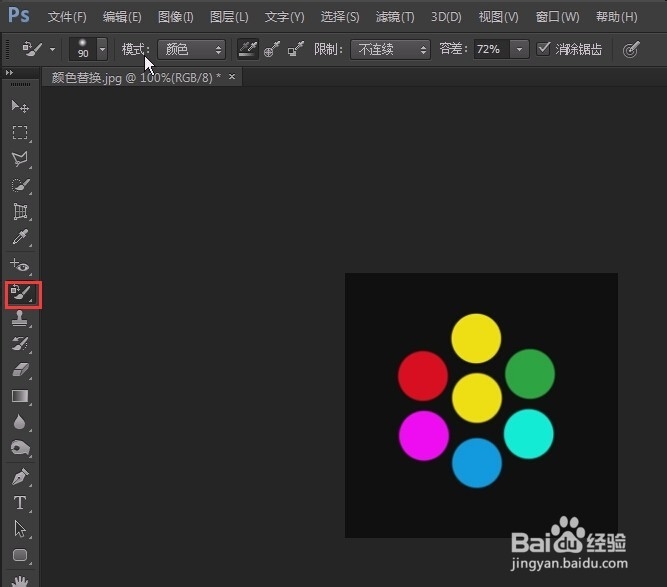667x587 pixels.
Task: Click the 容差 72% input field
Action: click(492, 49)
